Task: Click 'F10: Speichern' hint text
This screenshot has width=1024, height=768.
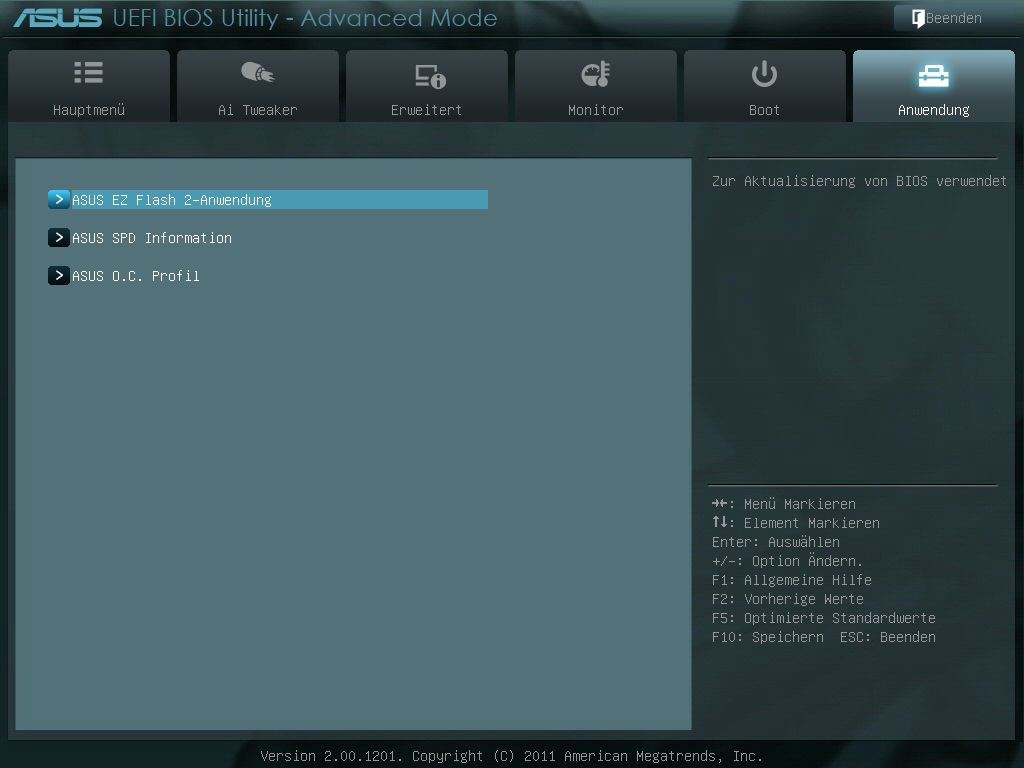Action: pos(767,637)
